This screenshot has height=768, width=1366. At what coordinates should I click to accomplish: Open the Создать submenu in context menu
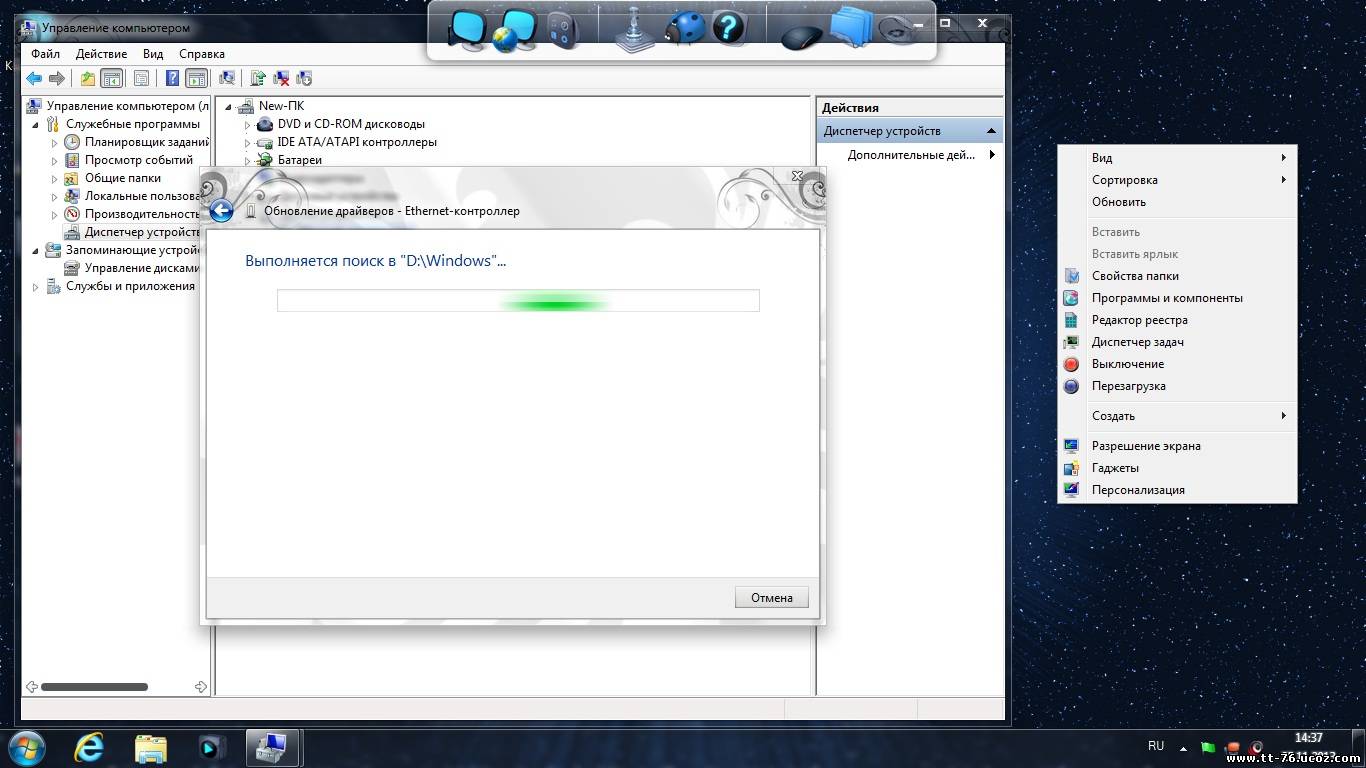[x=1178, y=416]
